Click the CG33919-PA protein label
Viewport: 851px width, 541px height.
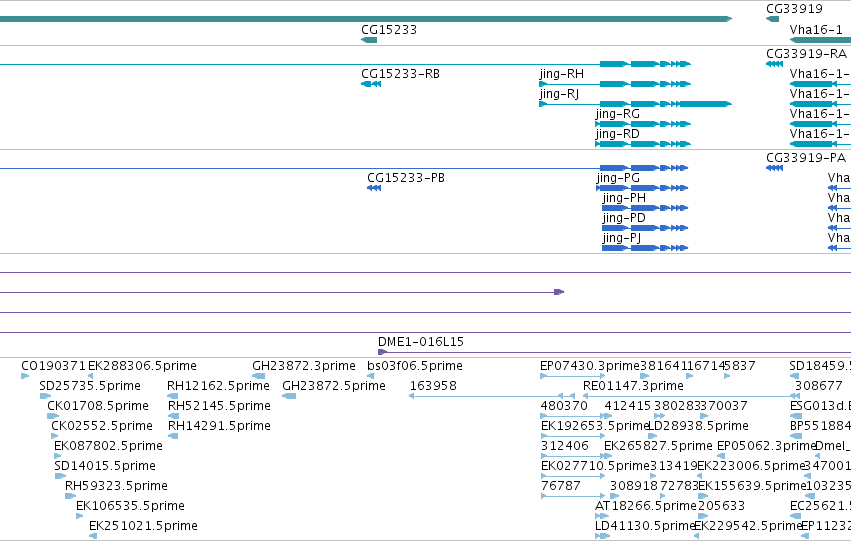tap(806, 158)
